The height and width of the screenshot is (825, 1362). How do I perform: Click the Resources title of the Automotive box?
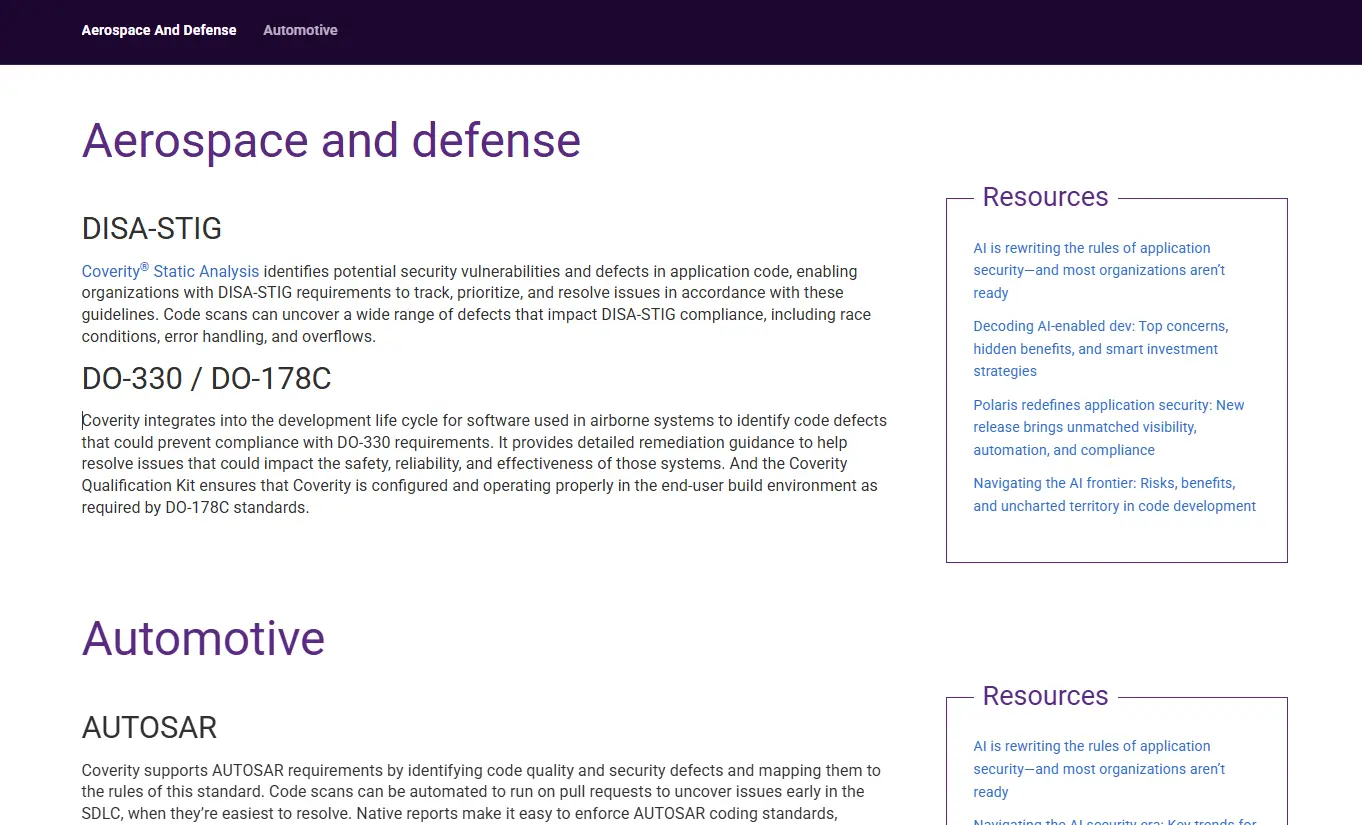tap(1045, 696)
